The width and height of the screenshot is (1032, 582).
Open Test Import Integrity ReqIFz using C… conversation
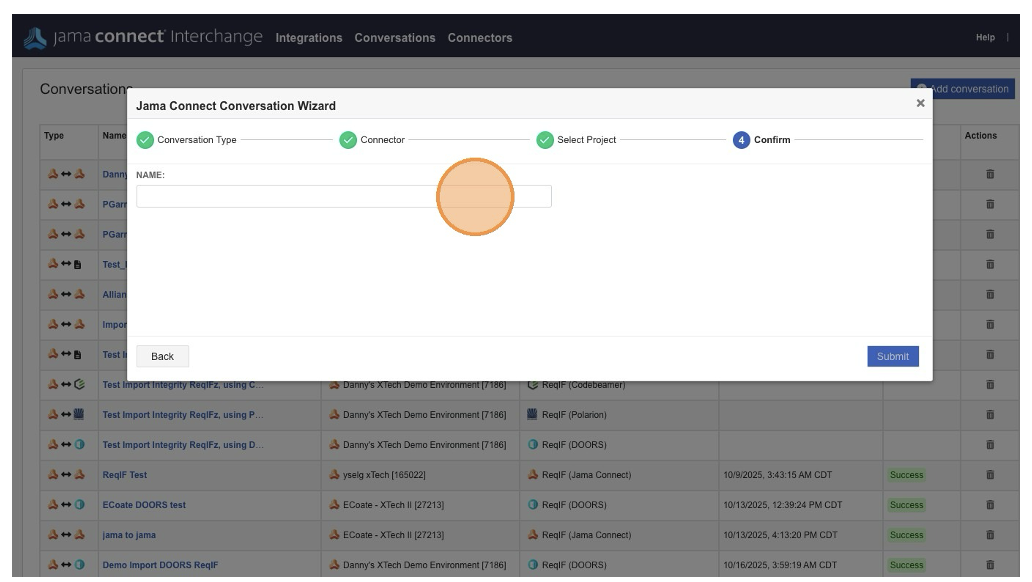click(x=183, y=384)
